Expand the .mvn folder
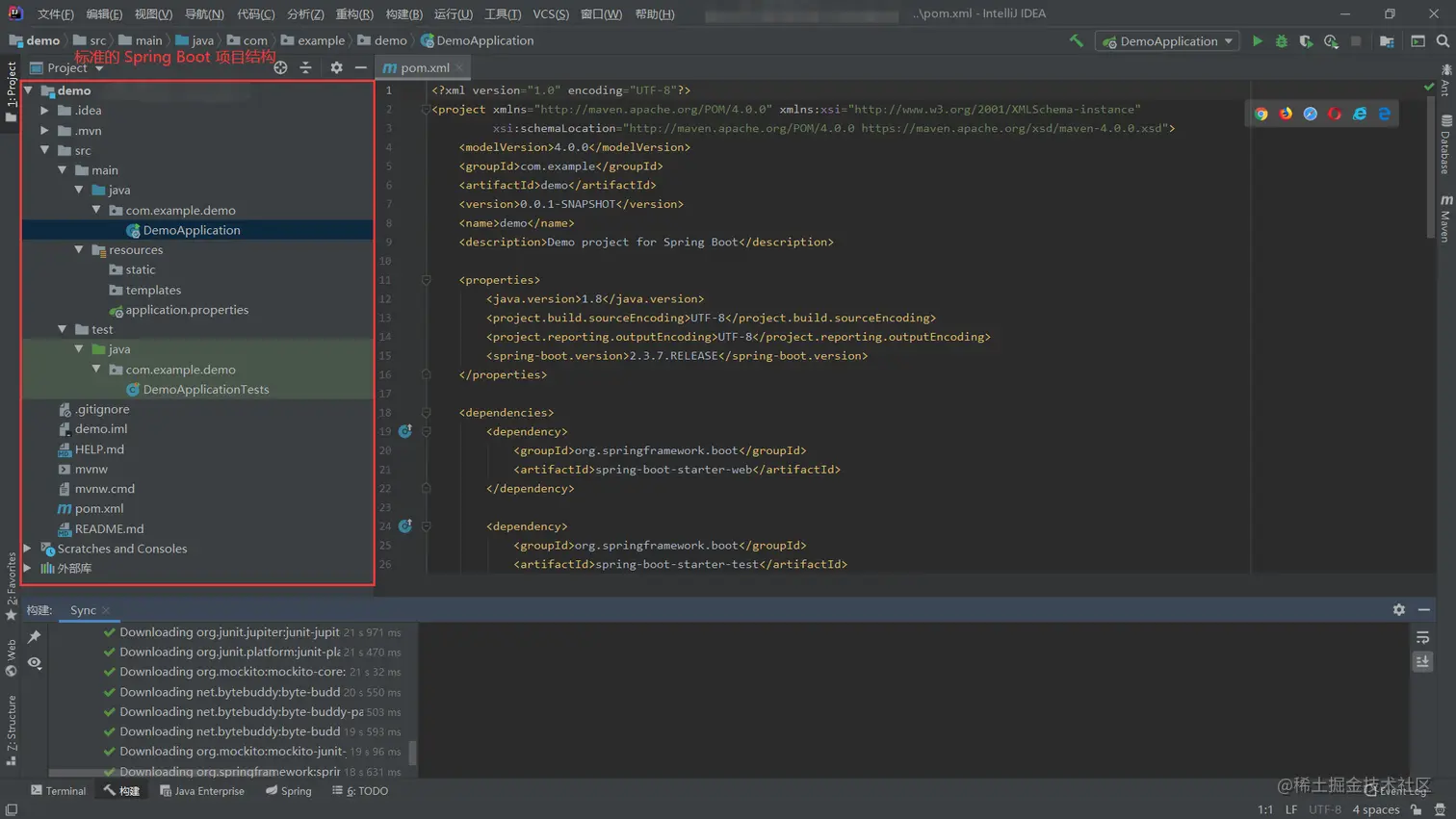 [44, 130]
